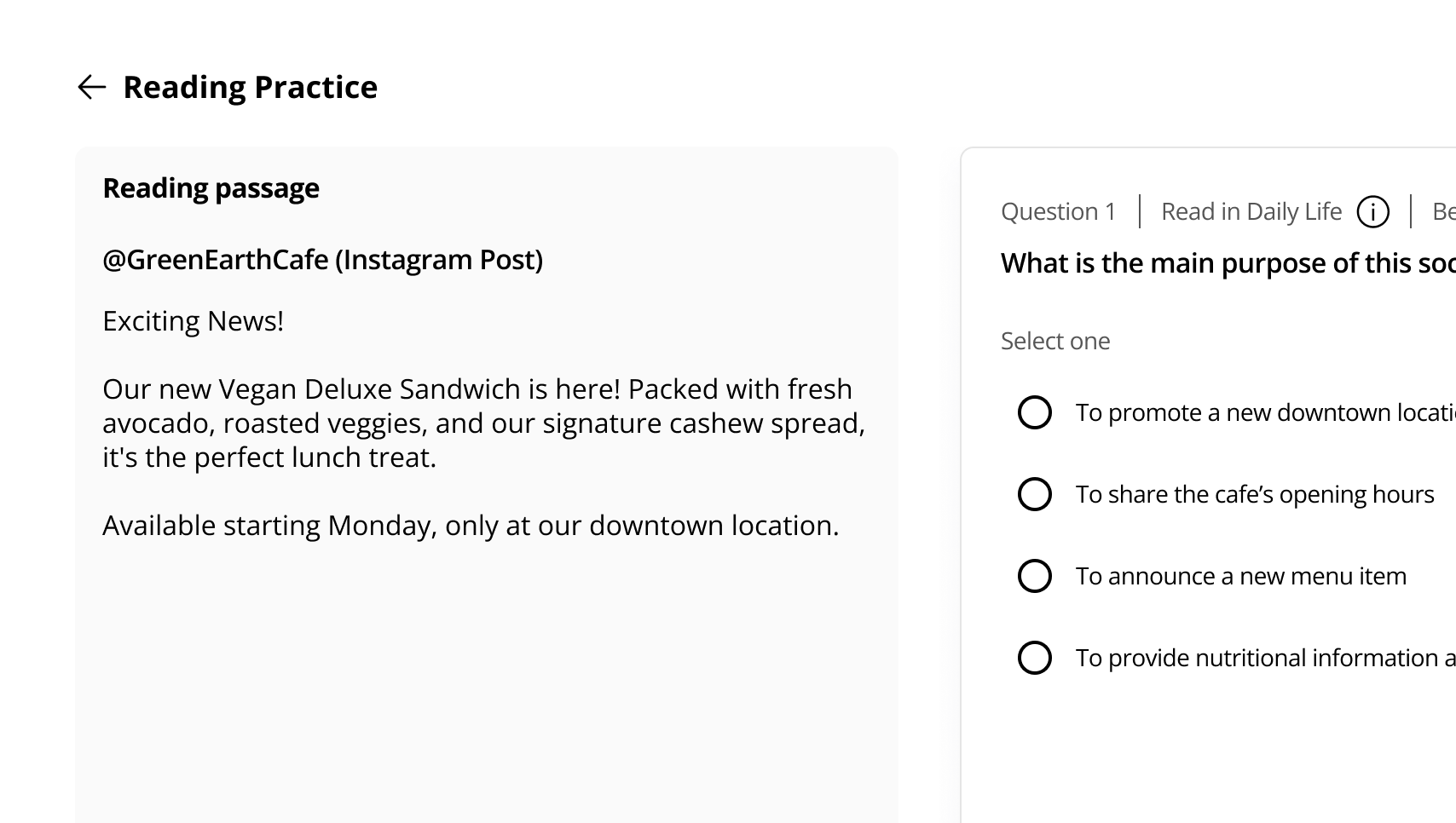The height and width of the screenshot is (823, 1456).
Task: Click the back arrow beside Reading Practice
Action: click(91, 87)
